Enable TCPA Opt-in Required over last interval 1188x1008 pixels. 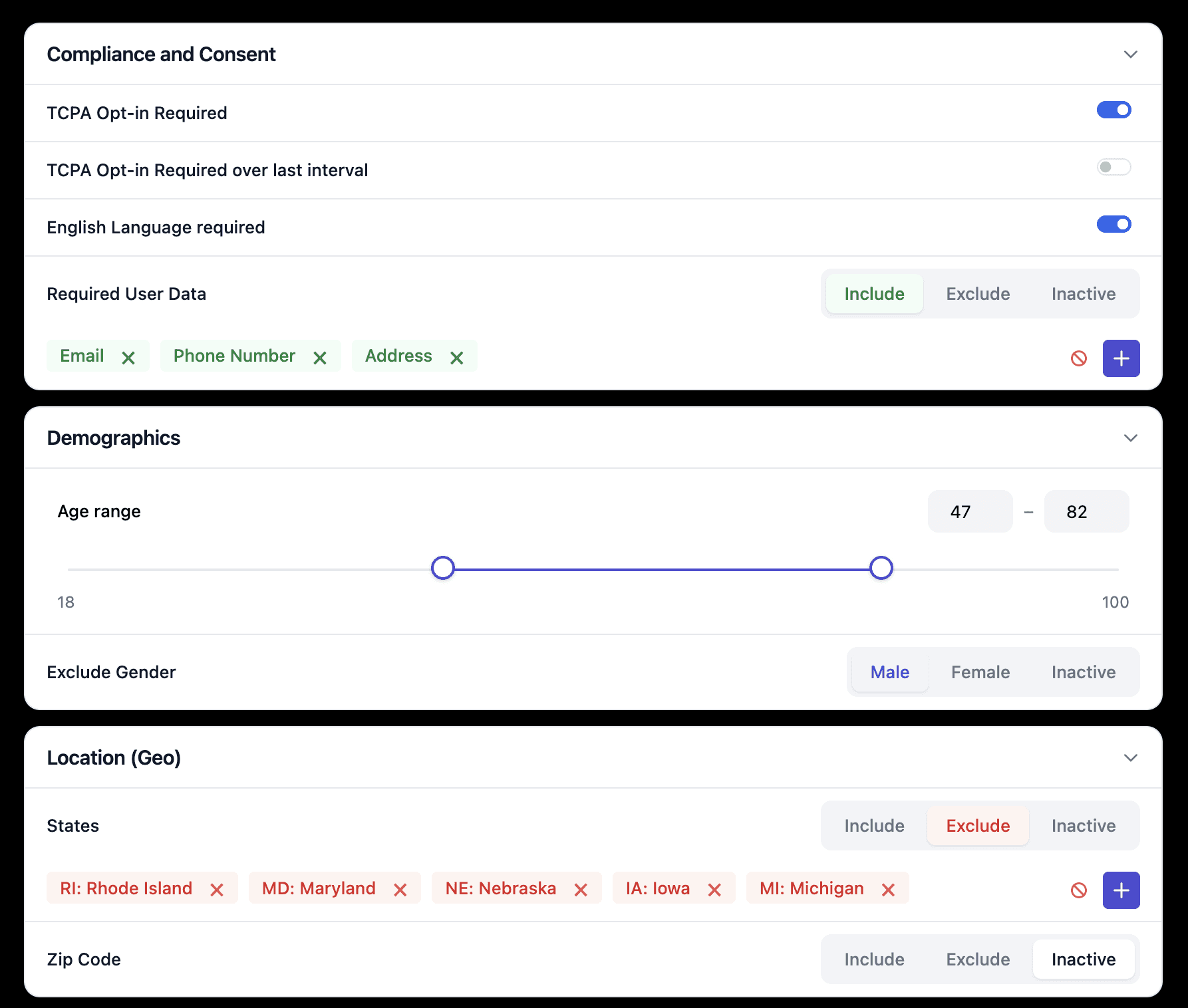pyautogui.click(x=1114, y=167)
